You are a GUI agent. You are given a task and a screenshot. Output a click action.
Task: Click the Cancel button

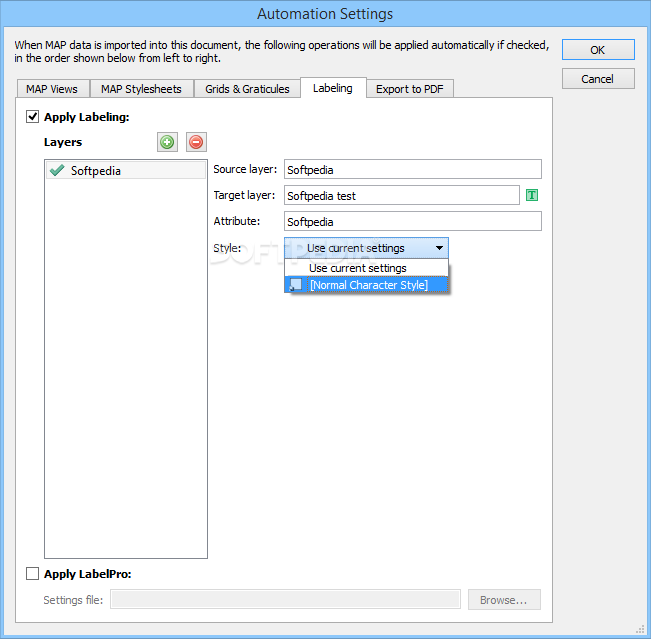coord(598,79)
